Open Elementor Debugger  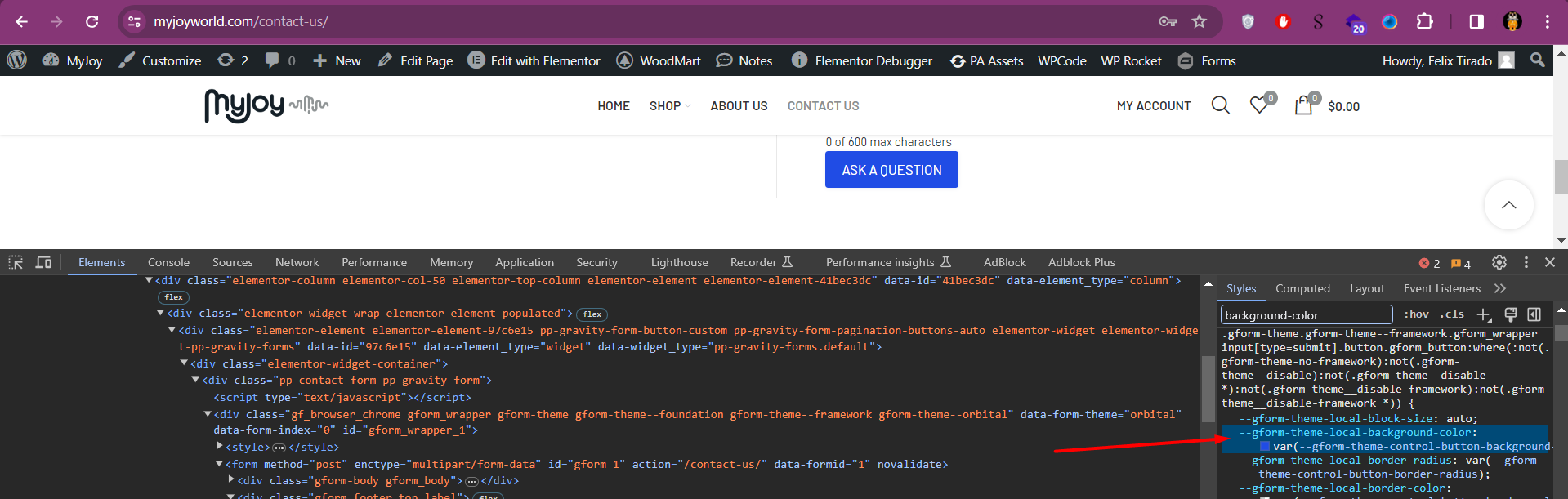click(862, 60)
